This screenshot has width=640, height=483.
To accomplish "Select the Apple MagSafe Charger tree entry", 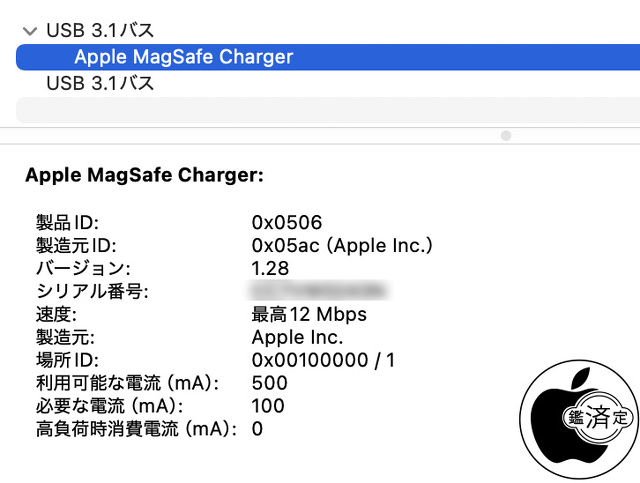I will coord(183,57).
